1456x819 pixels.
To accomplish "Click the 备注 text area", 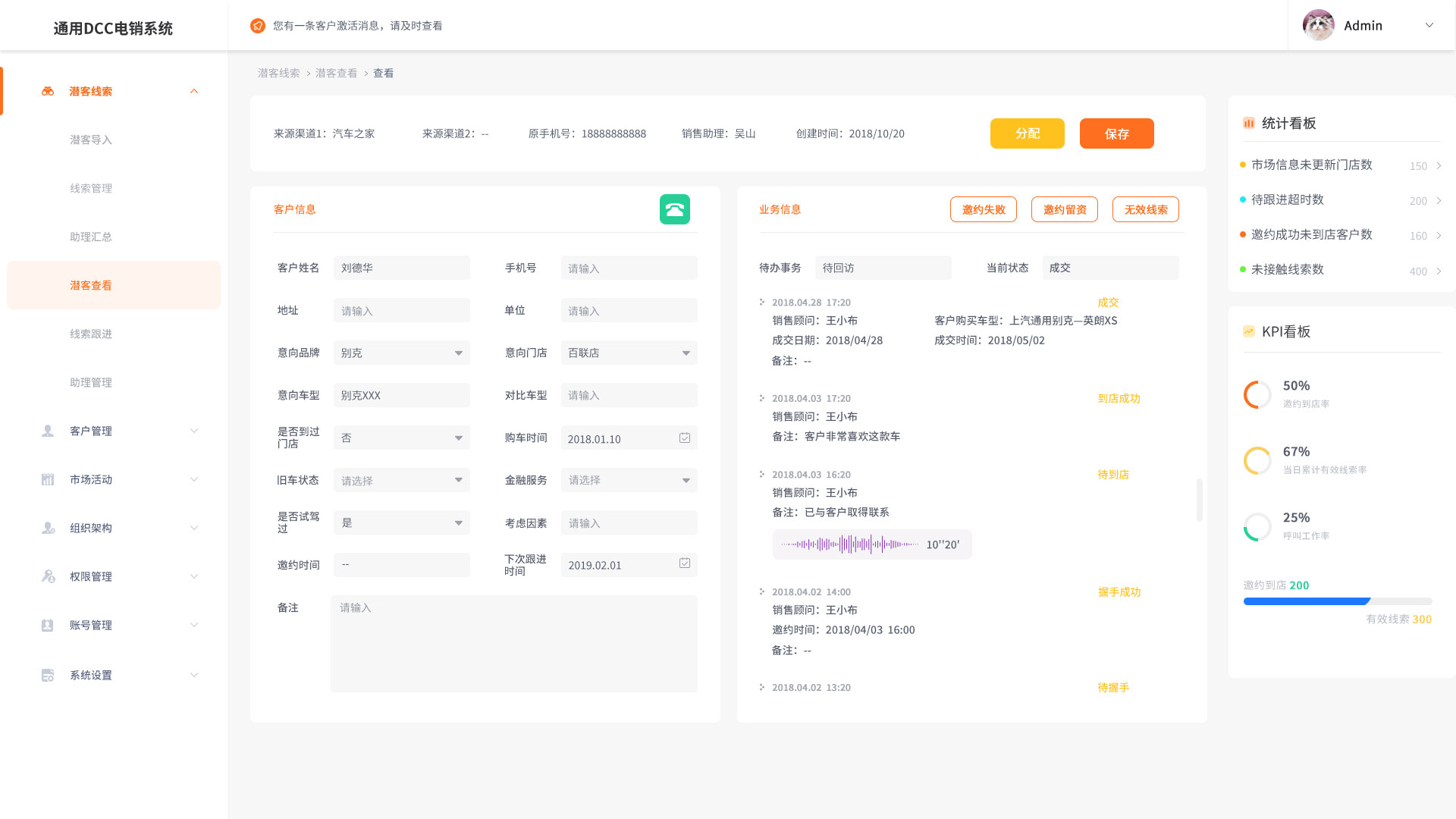I will coord(513,643).
